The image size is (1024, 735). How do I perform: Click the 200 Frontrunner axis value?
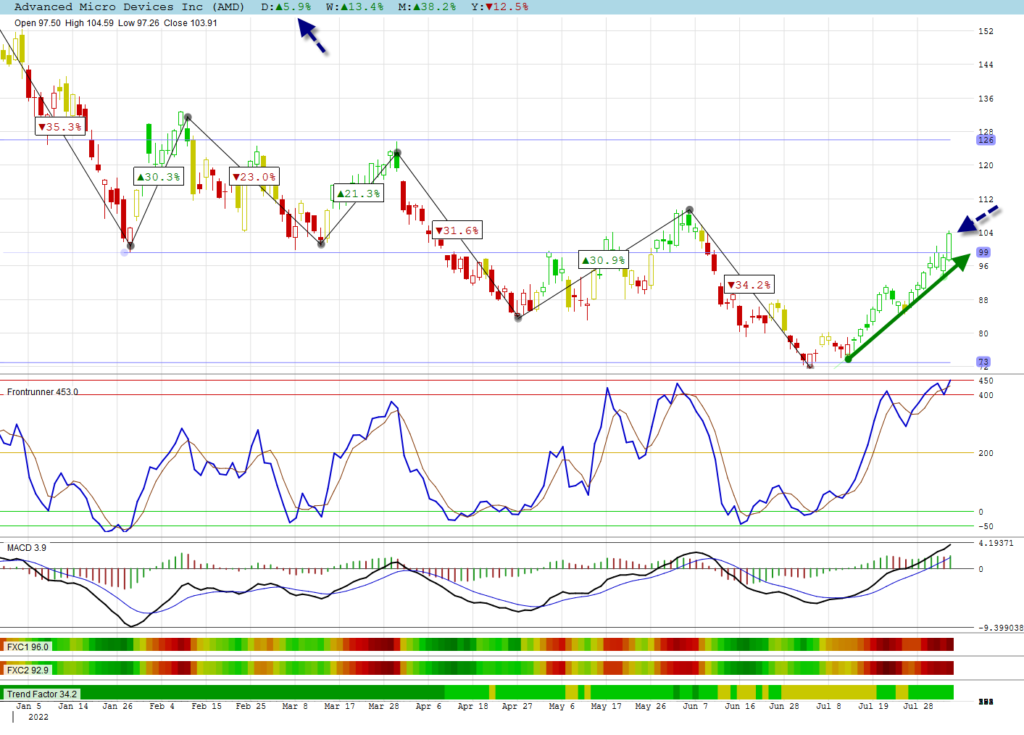[x=985, y=453]
